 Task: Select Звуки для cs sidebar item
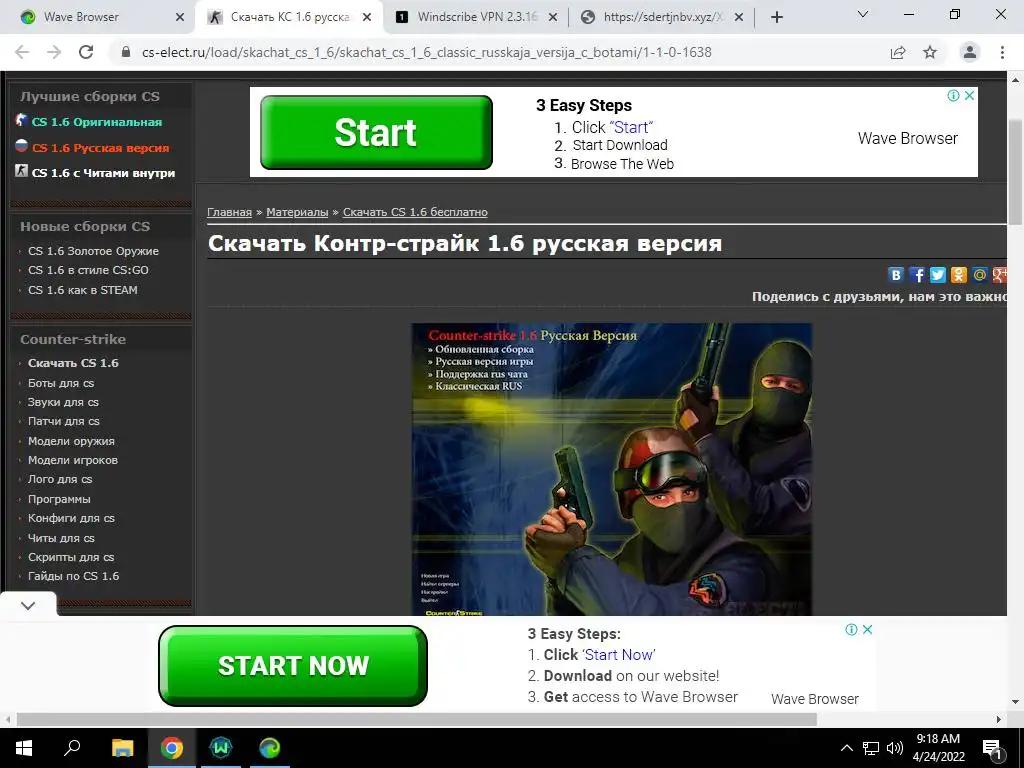point(63,402)
